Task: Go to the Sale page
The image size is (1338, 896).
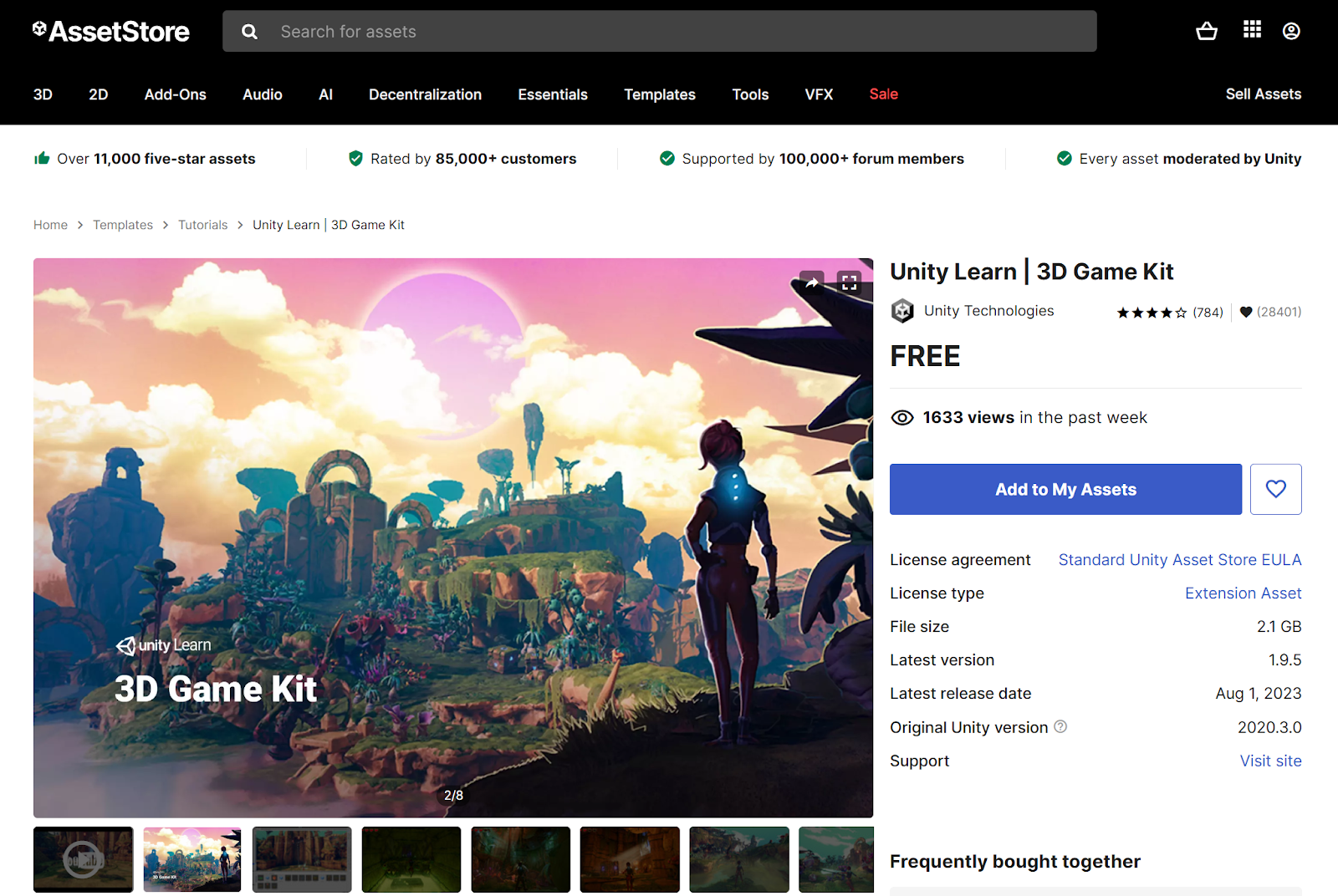Action: point(883,94)
